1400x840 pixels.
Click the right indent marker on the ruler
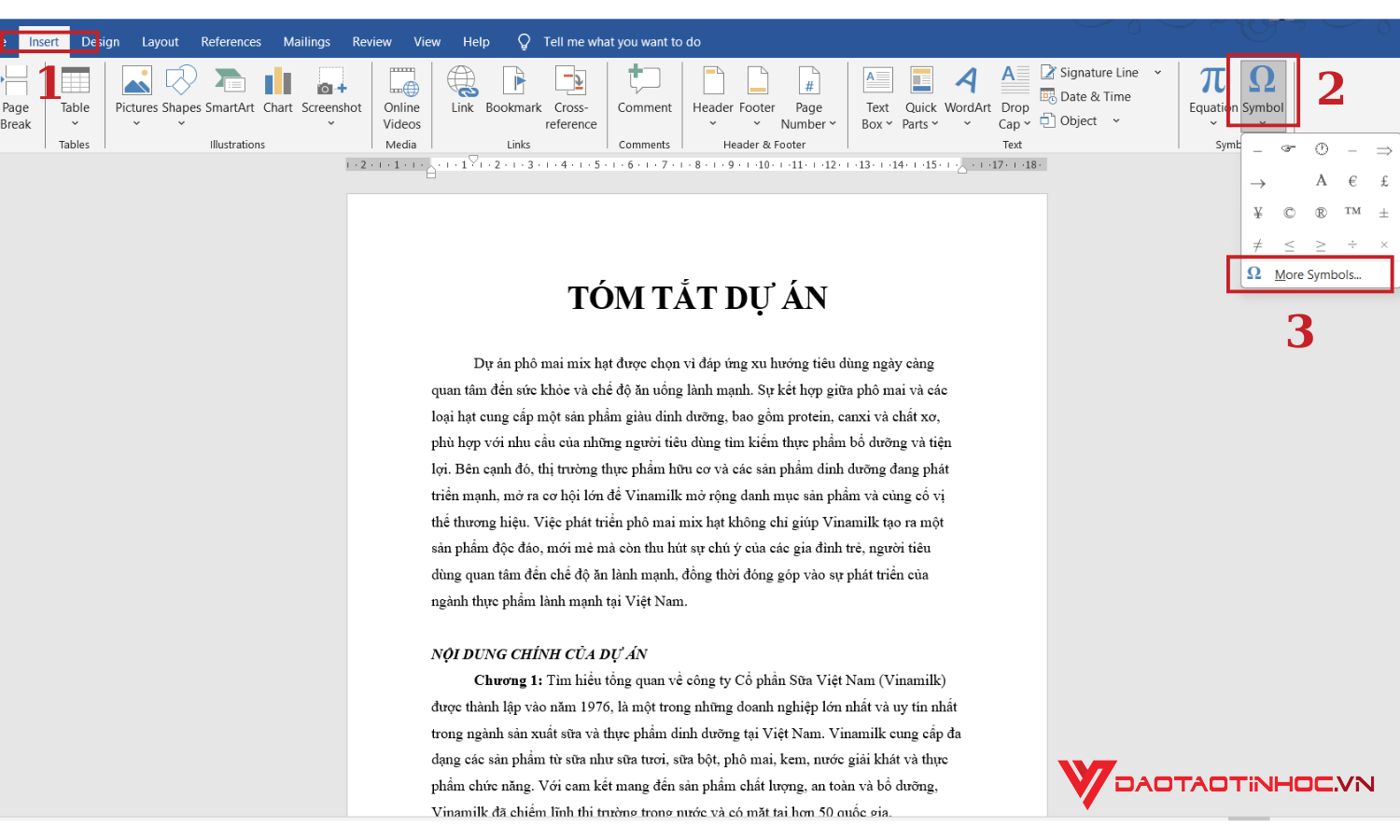[x=962, y=169]
